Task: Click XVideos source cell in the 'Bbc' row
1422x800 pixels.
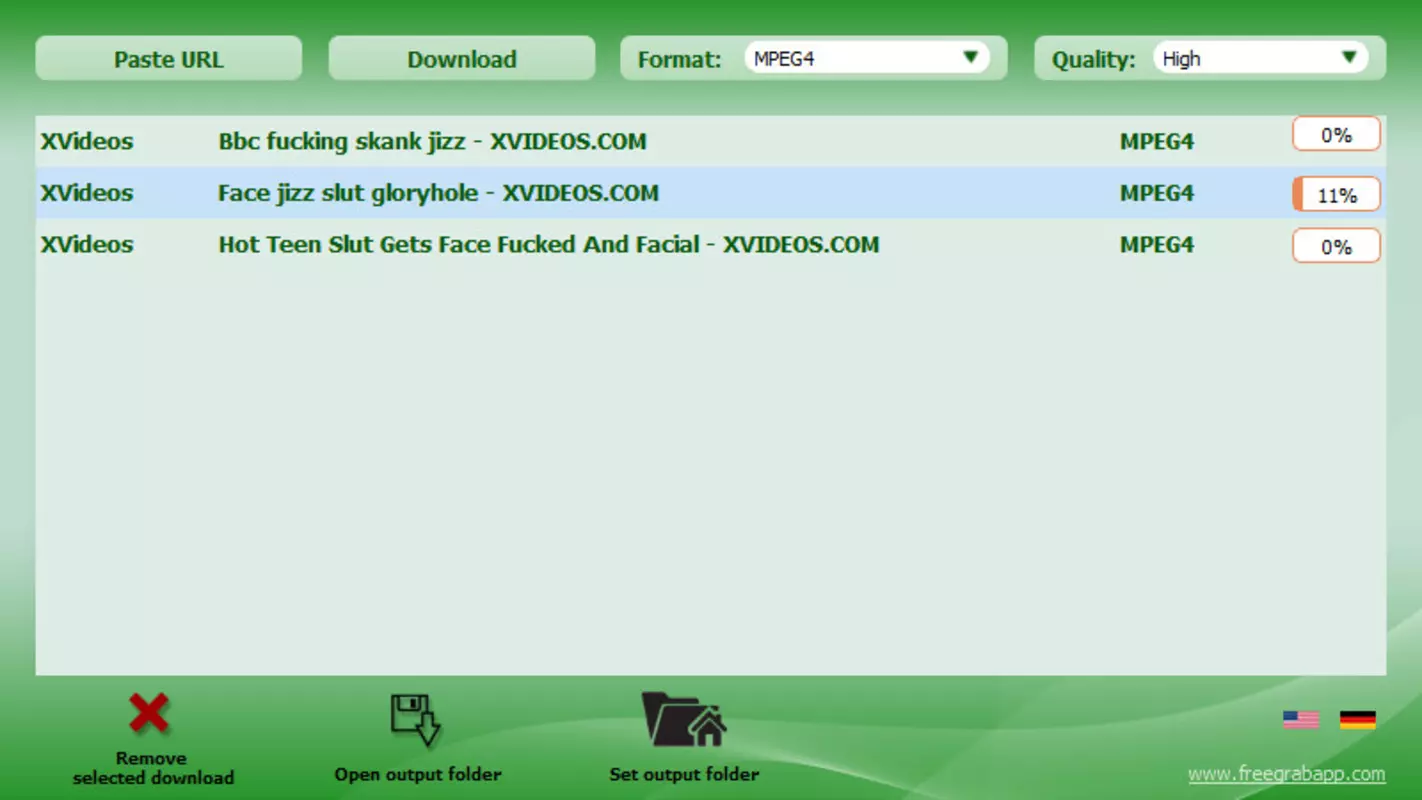Action: click(x=86, y=142)
